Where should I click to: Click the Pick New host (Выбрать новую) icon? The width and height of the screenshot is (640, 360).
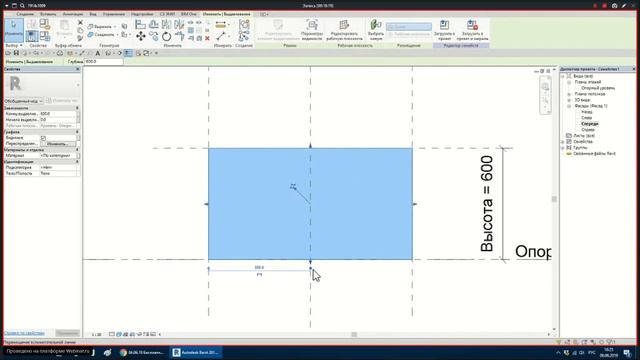point(376,25)
